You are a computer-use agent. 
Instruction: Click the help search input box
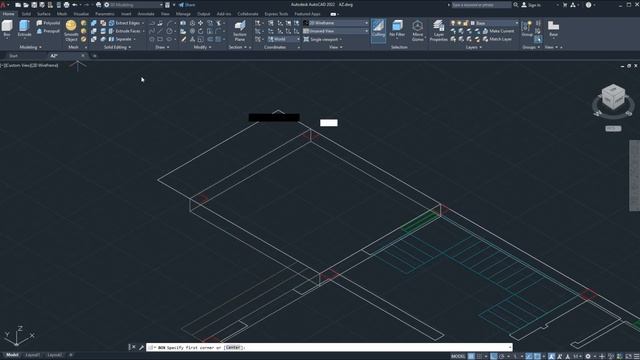481,5
